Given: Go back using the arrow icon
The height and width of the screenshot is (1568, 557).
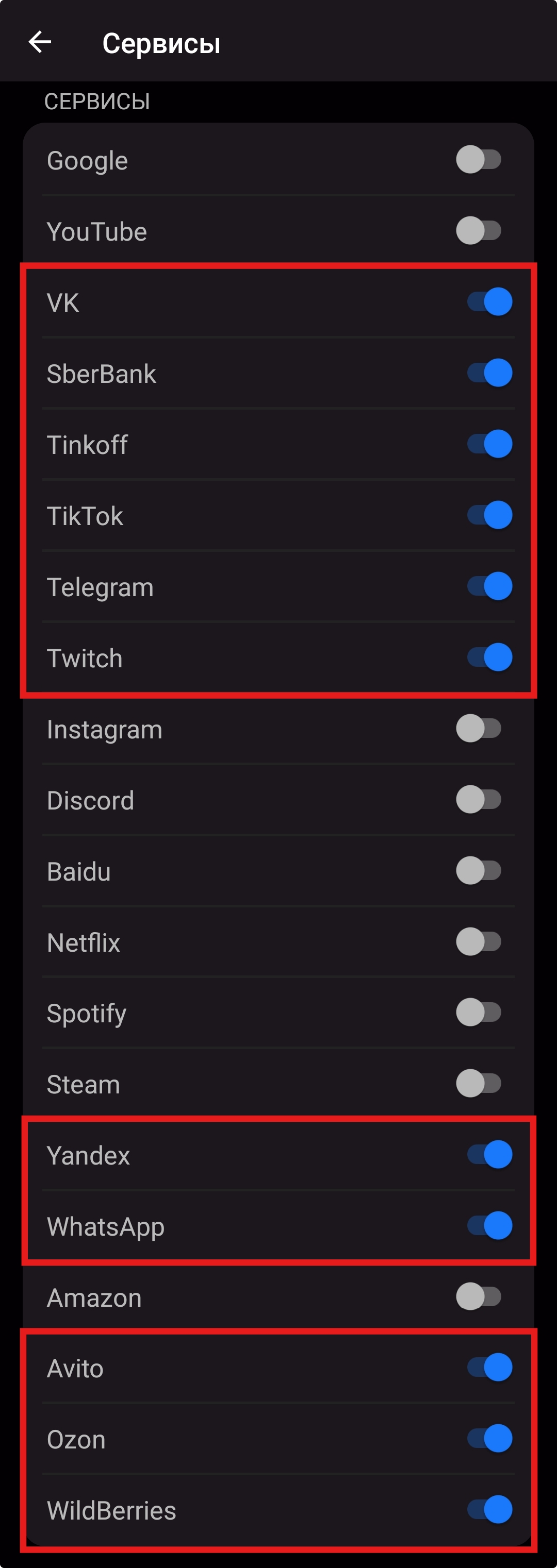Looking at the screenshot, I should point(40,42).
